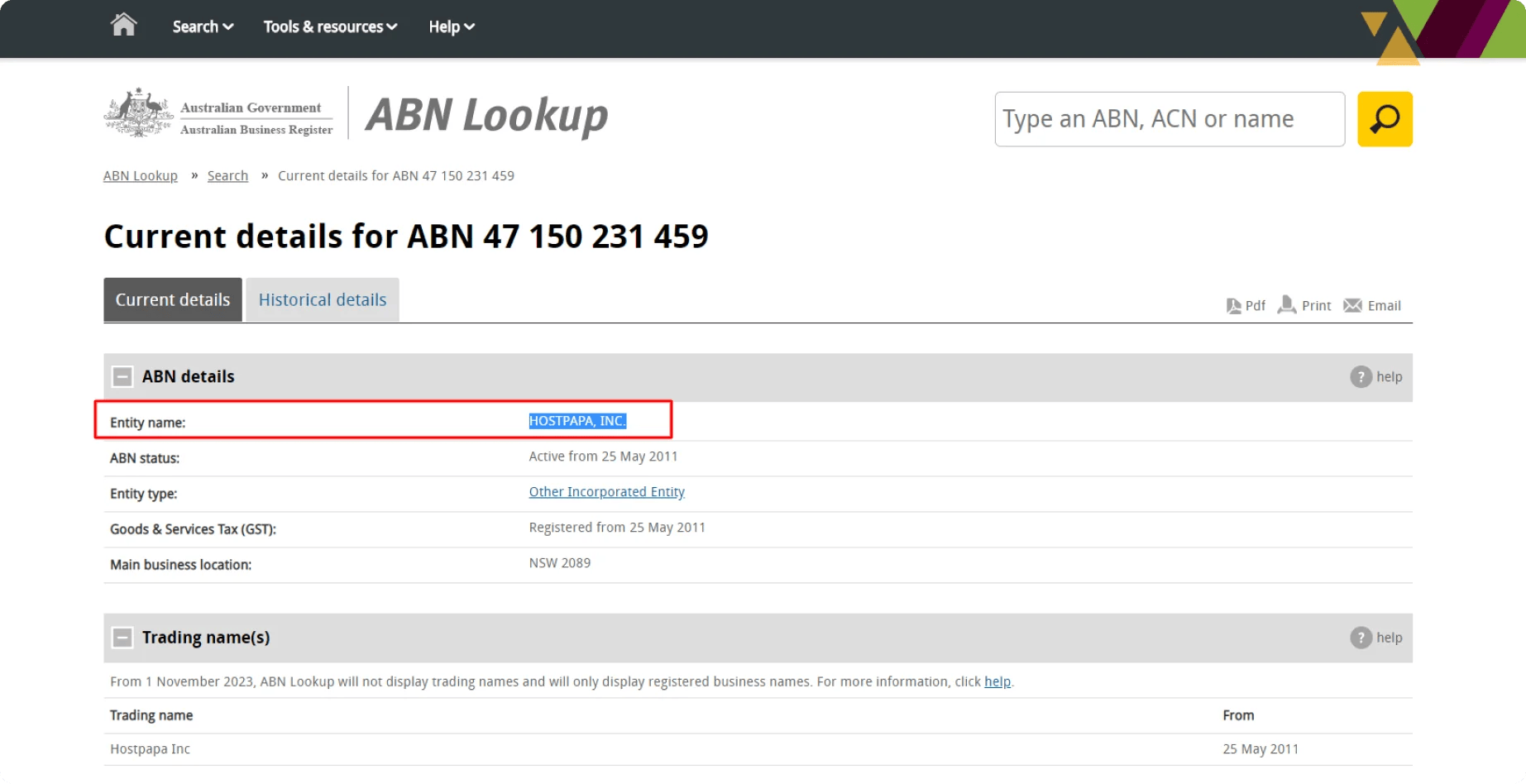This screenshot has height=784, width=1526.
Task: Click the Hostpapa Inc trading name
Action: [x=151, y=749]
